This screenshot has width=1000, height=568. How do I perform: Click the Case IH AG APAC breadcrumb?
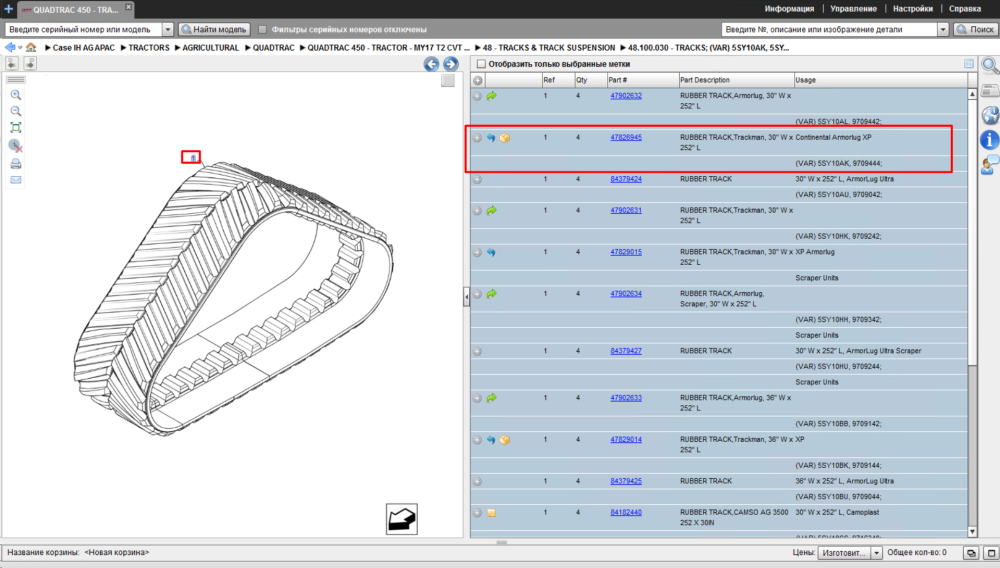point(84,48)
